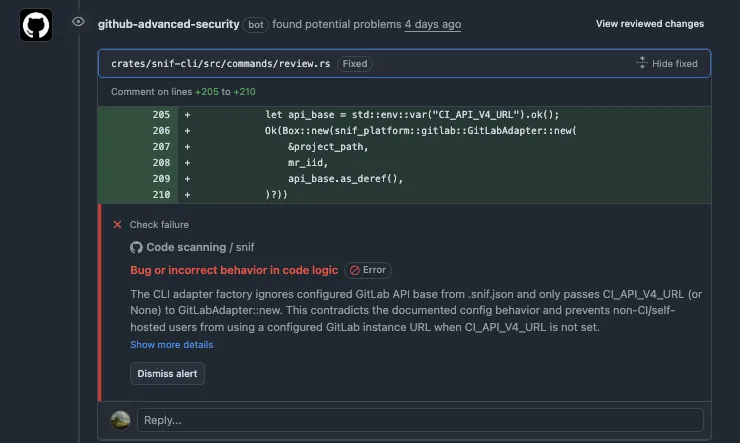Image resolution: width=740 pixels, height=443 pixels.
Task: Click the eye review icon
Action: pos(78,22)
